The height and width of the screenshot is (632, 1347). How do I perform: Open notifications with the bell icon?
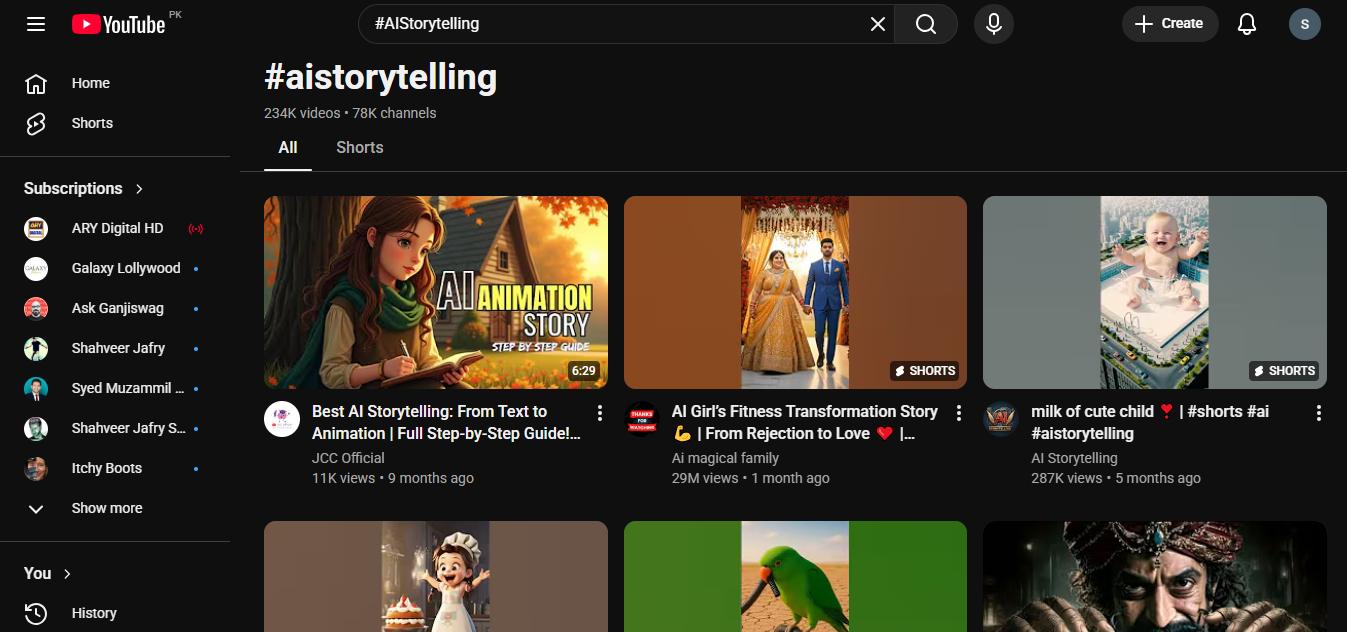coord(1247,23)
